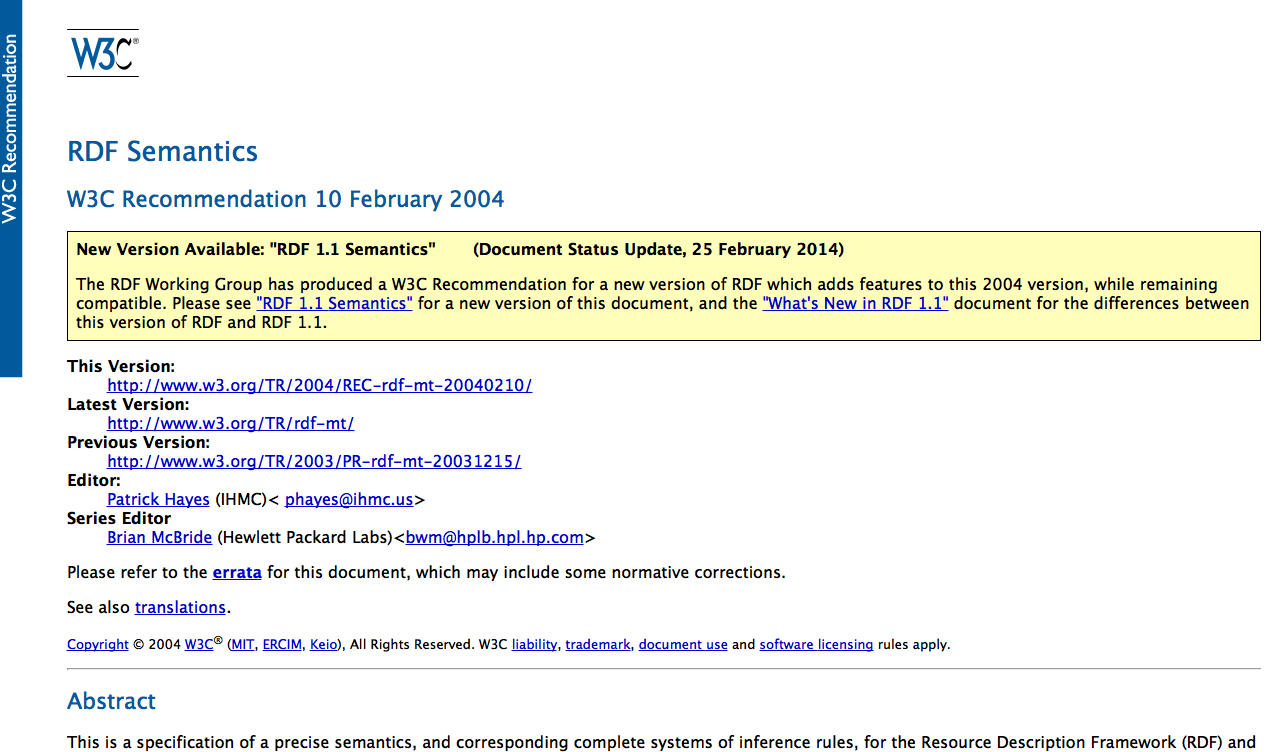Visit Patrick Hayes' editor link

click(x=158, y=499)
